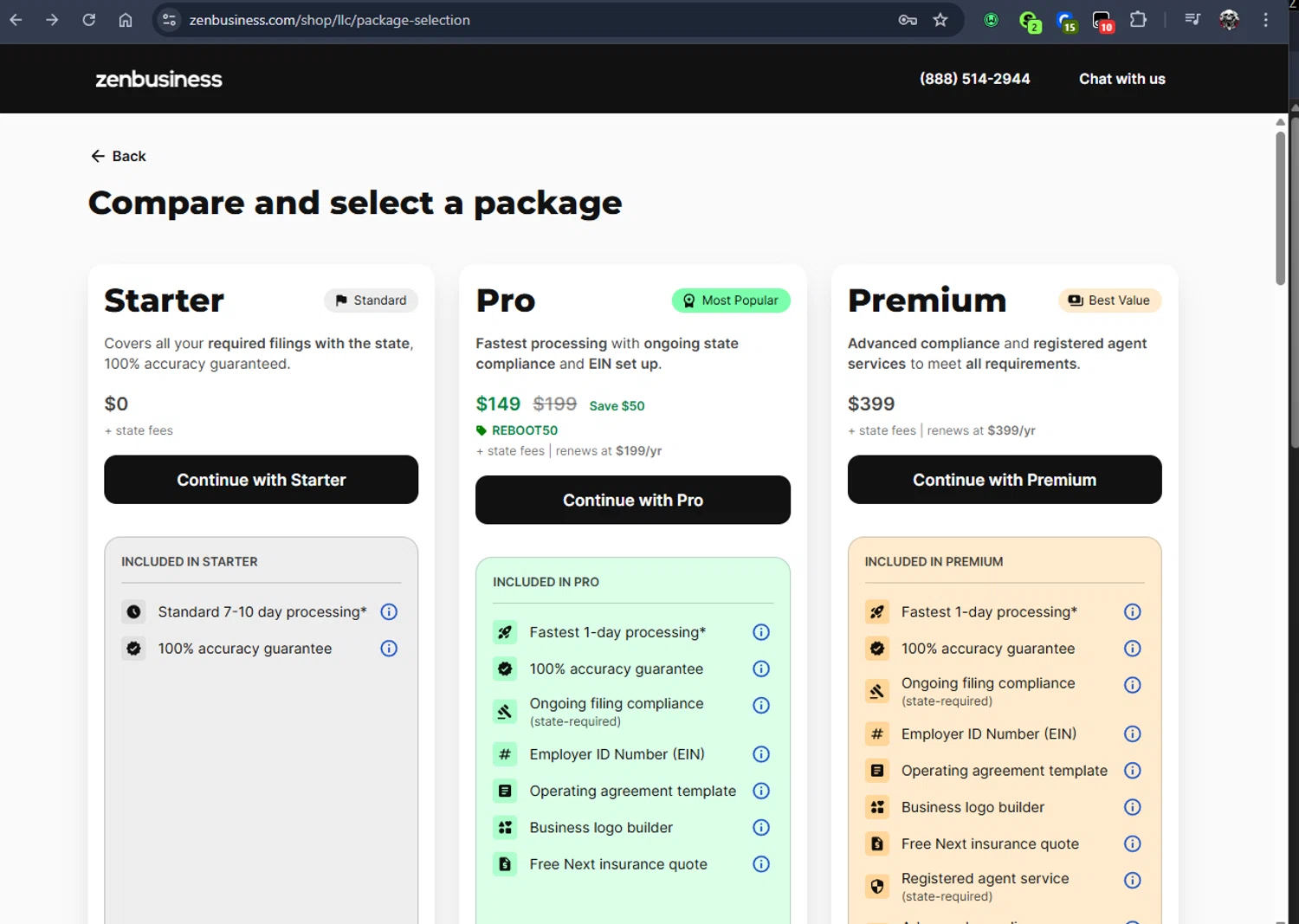Click the crossed-out $199 price
The image size is (1299, 924).
pyautogui.click(x=554, y=404)
